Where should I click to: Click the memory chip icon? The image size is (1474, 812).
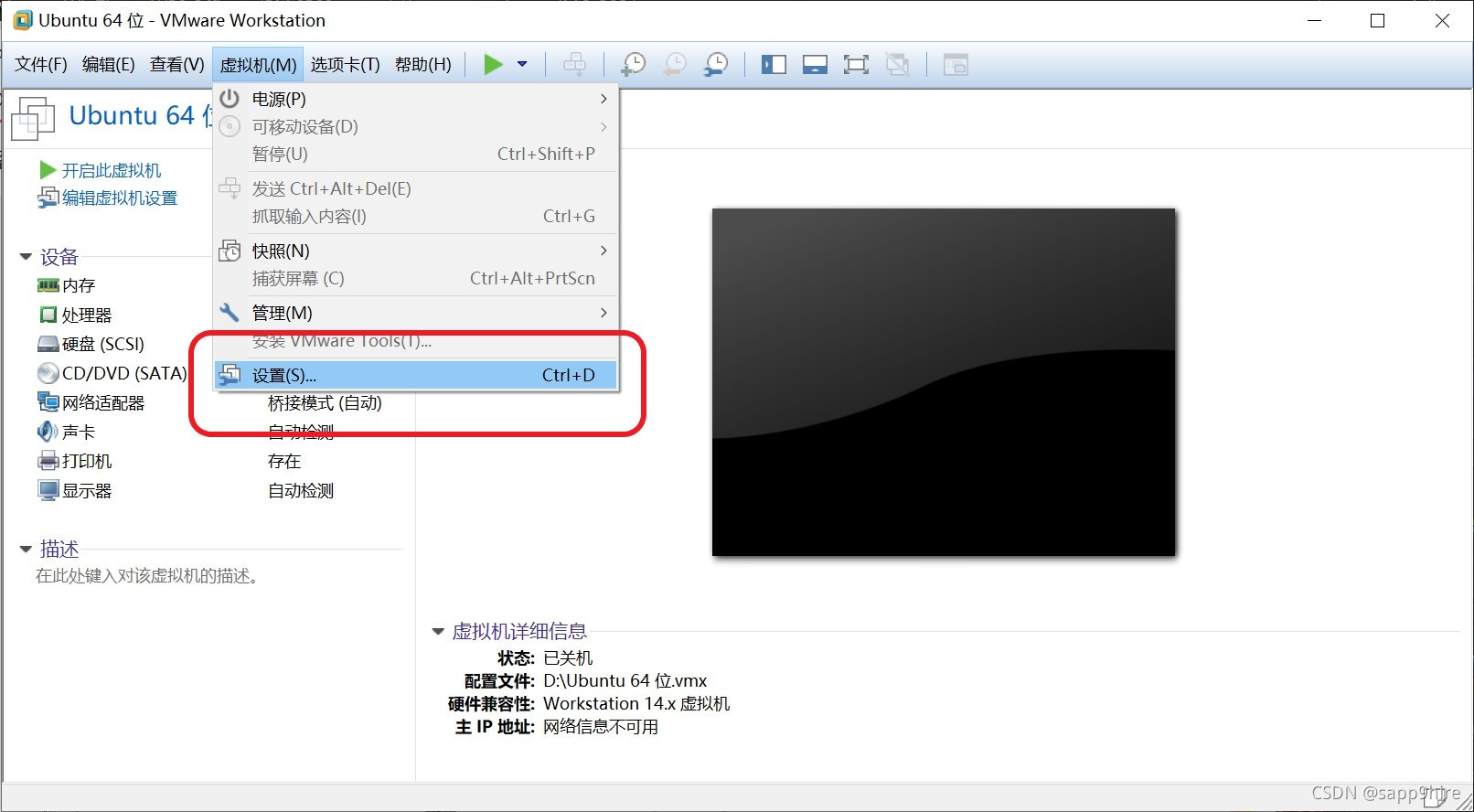[x=48, y=285]
